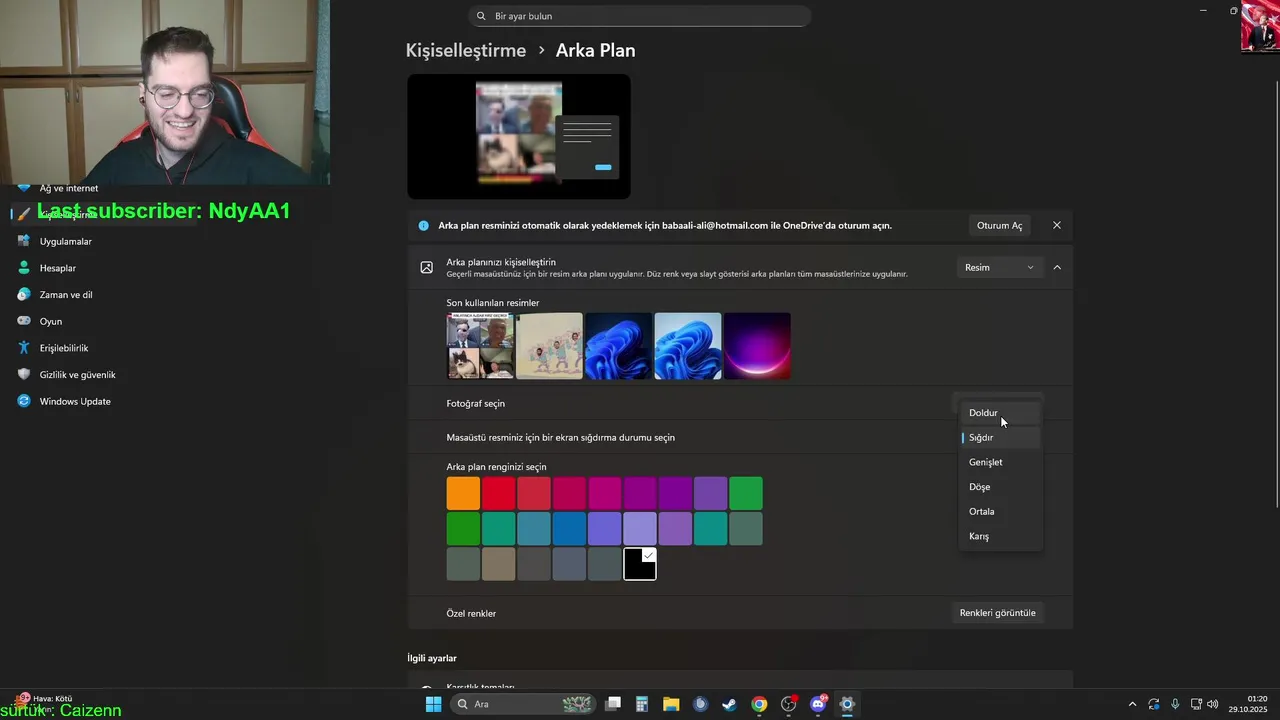The height and width of the screenshot is (720, 1280).
Task: Open Windows Start menu
Action: [433, 704]
